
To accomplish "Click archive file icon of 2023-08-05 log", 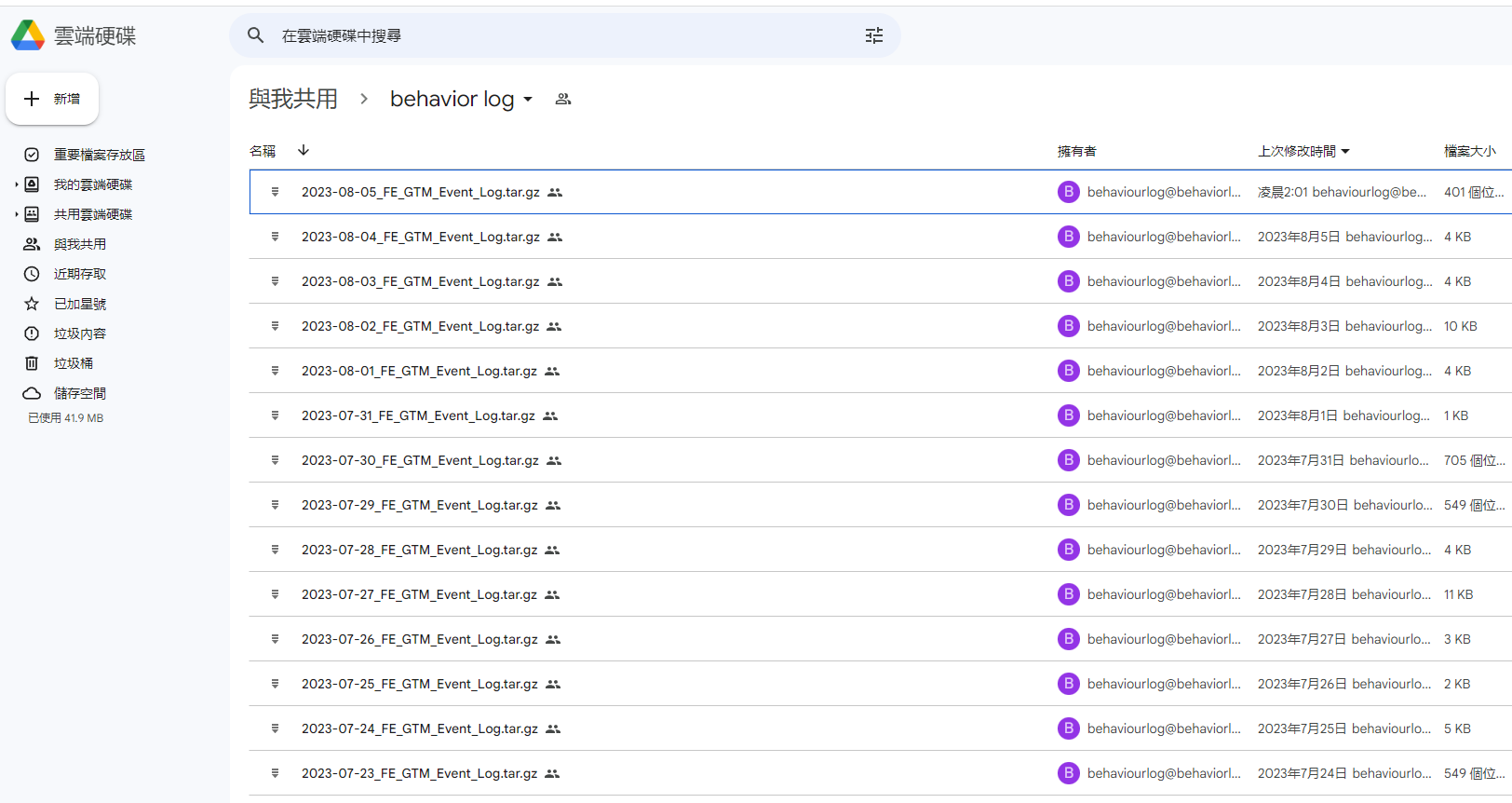I will click(x=275, y=192).
